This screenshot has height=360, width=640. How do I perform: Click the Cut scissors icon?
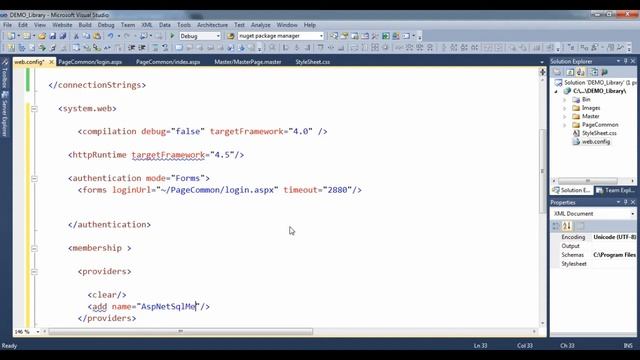[x=76, y=36]
